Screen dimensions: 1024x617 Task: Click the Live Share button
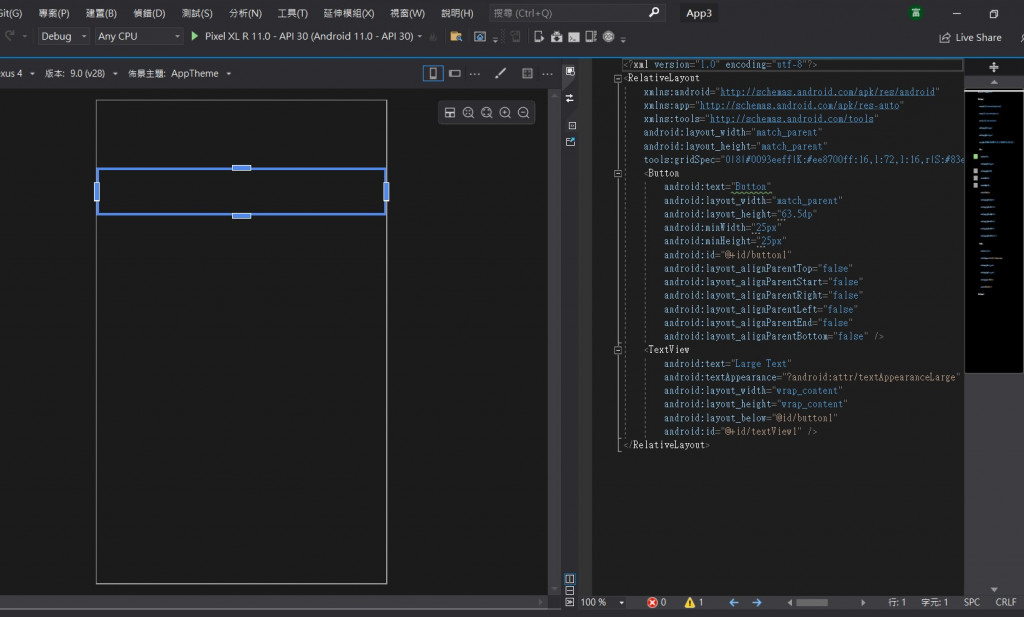tap(970, 37)
